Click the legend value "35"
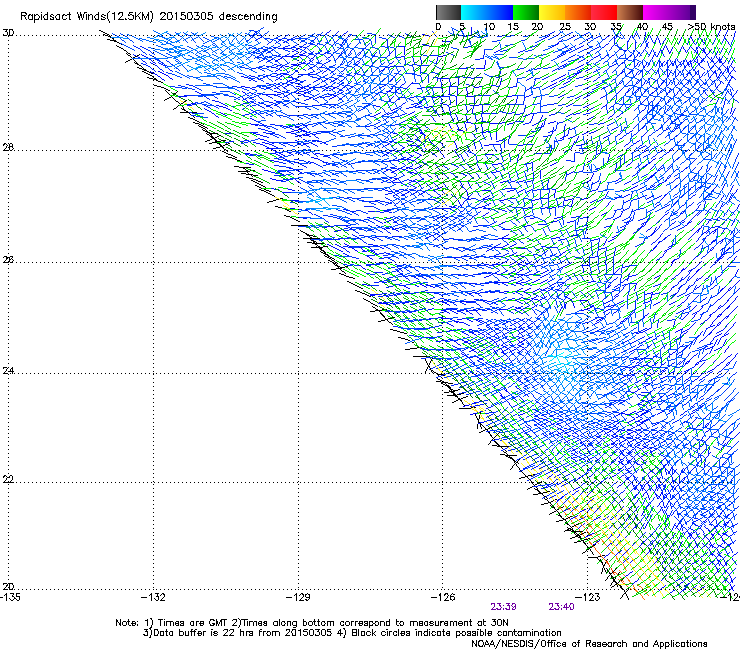Image resolution: width=740 pixels, height=650 pixels. pos(615,27)
